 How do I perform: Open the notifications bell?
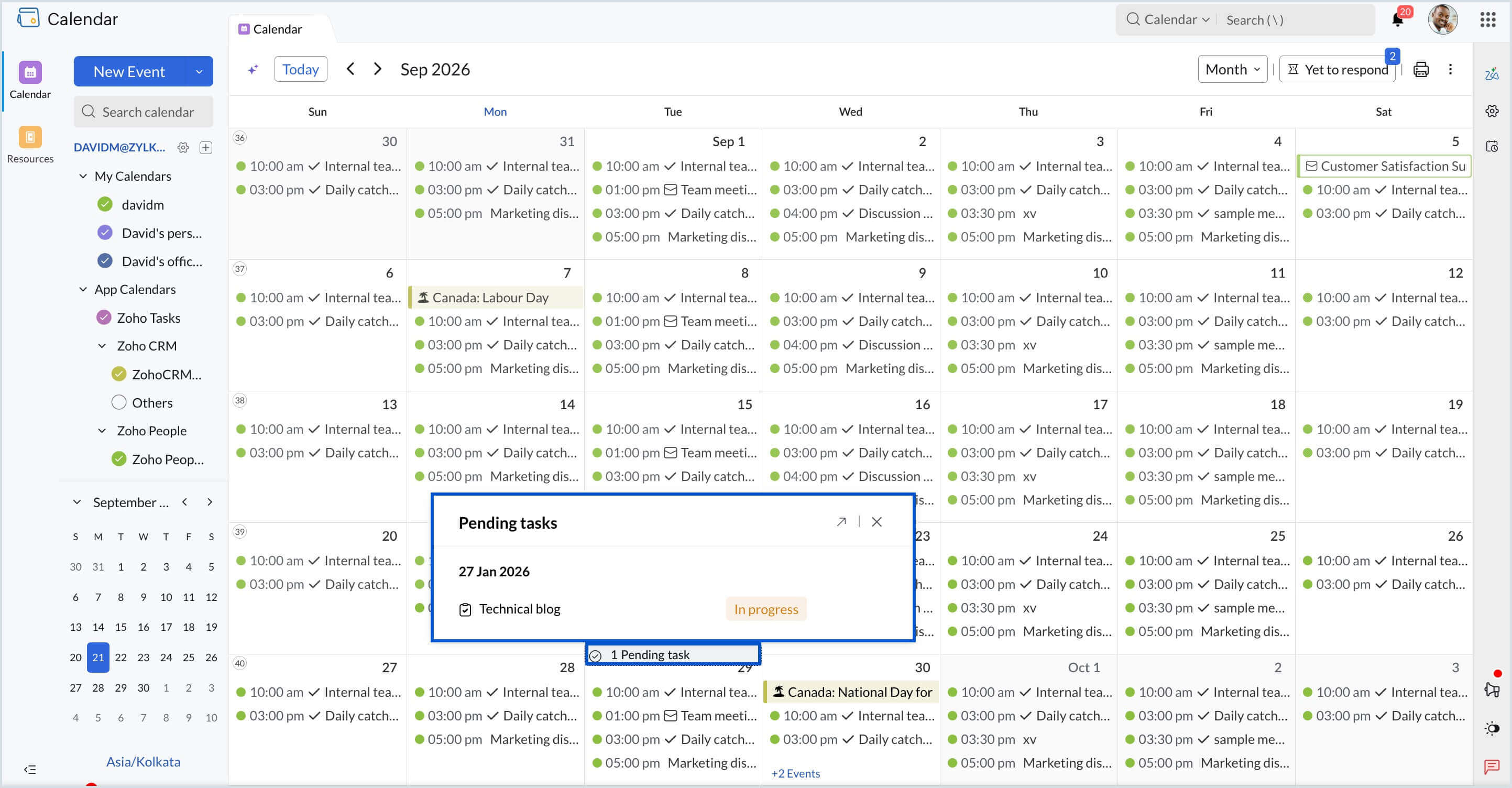coord(1398,20)
